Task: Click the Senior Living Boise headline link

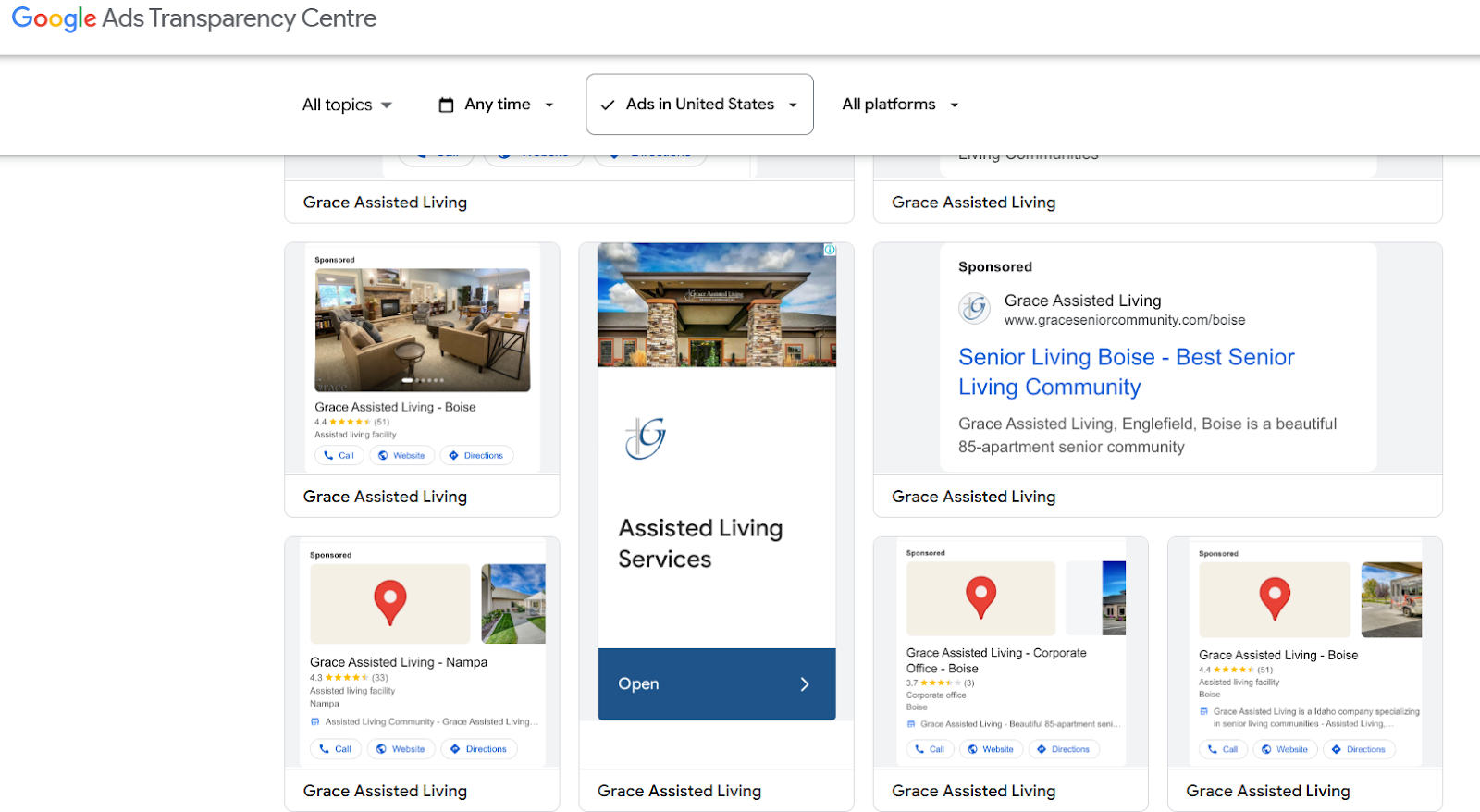Action: tap(1126, 372)
